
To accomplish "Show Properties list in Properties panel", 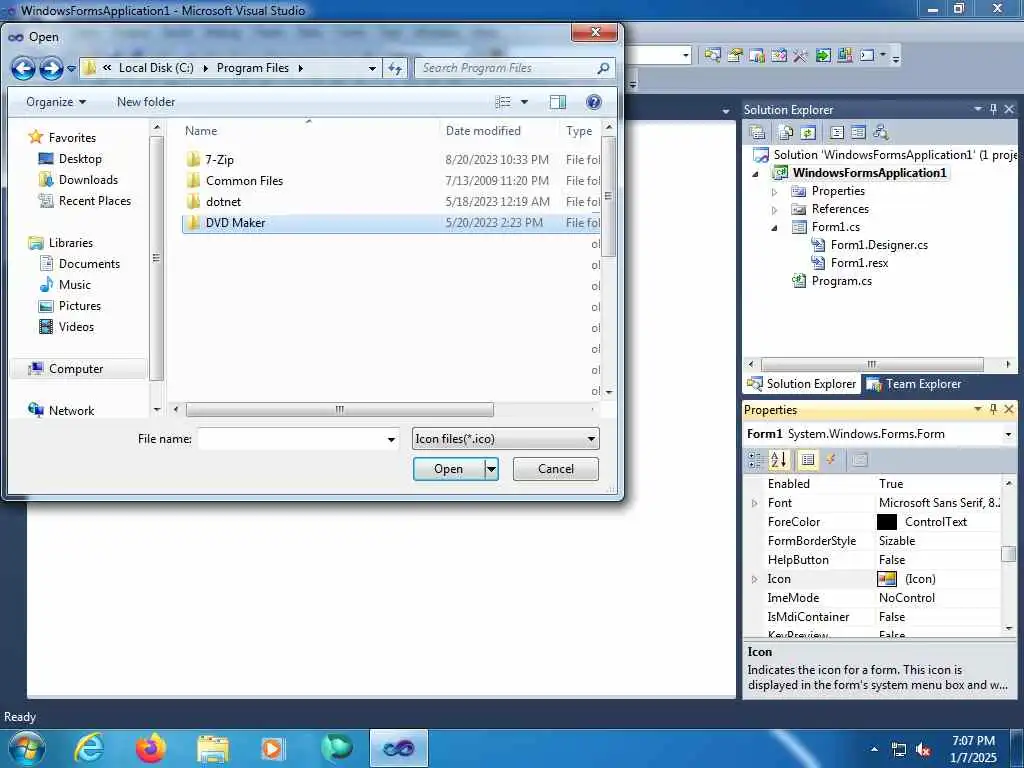I will coord(808,460).
